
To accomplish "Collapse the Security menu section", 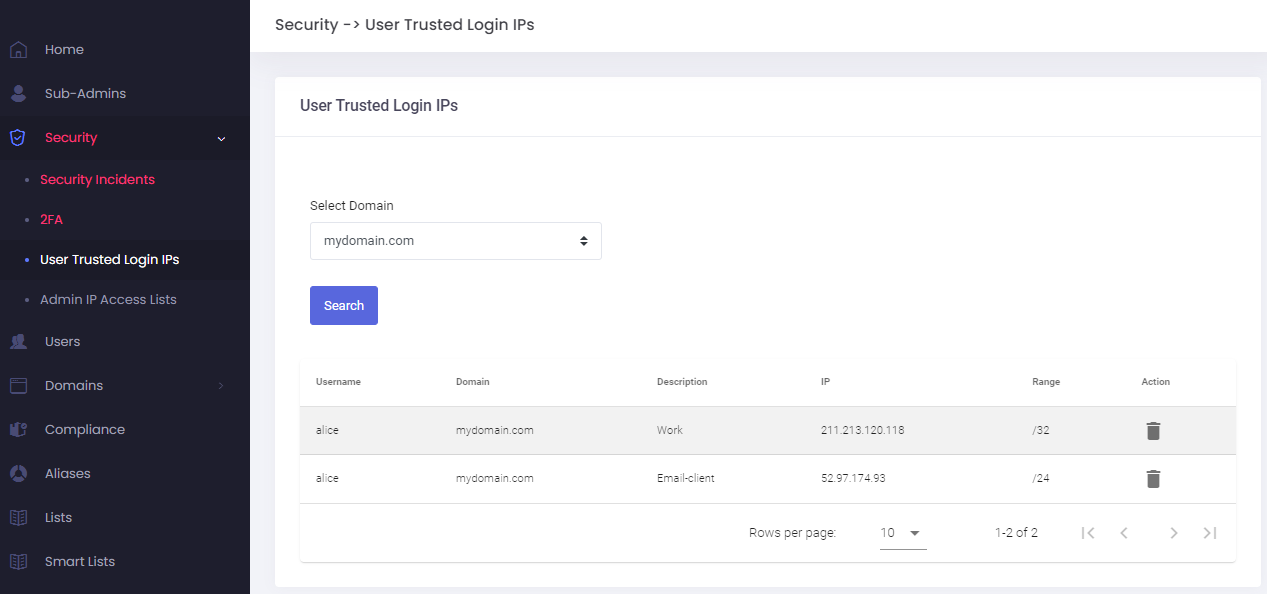I will [x=221, y=138].
